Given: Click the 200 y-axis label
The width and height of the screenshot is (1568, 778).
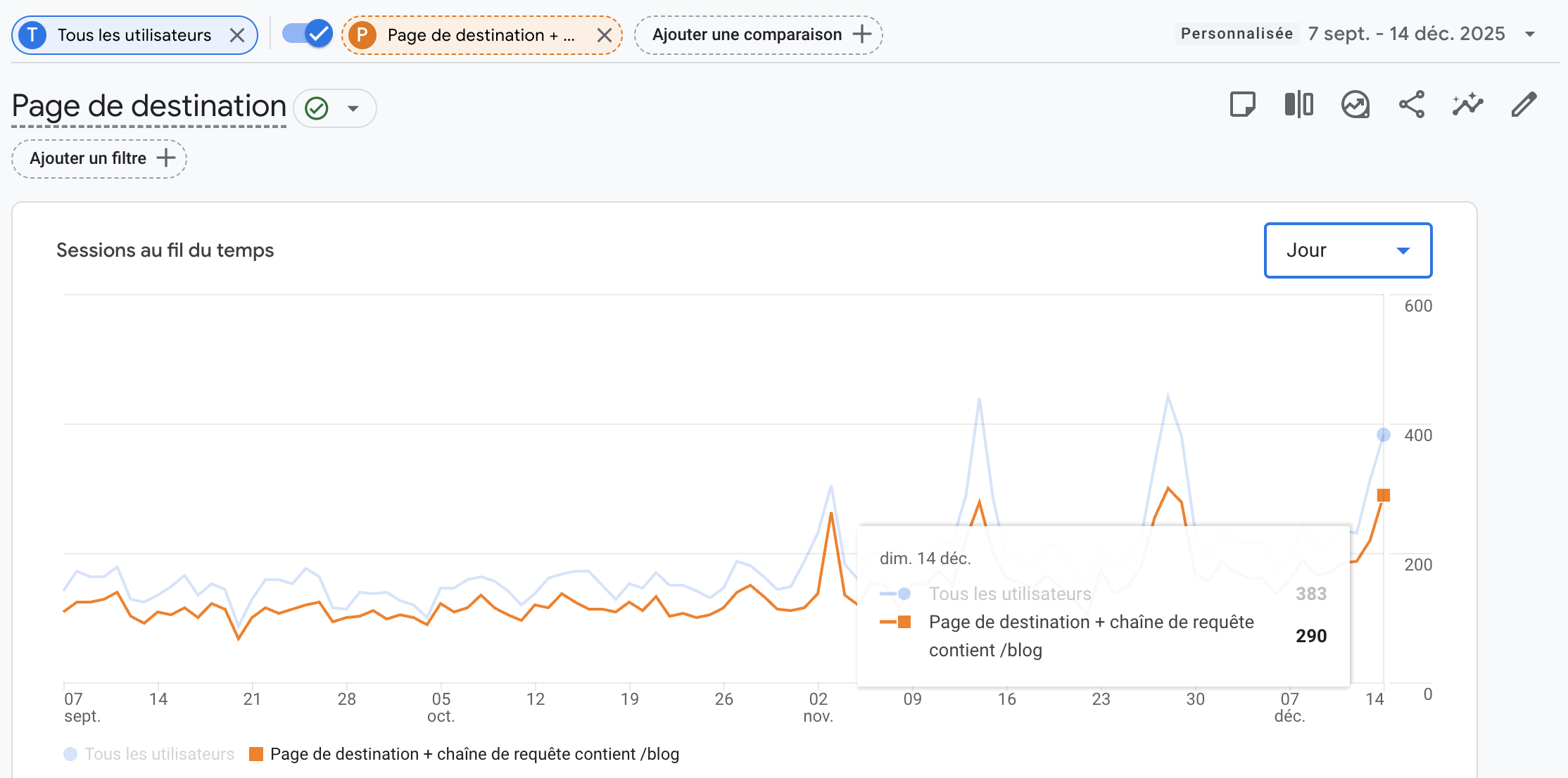Looking at the screenshot, I should pyautogui.click(x=1418, y=565).
